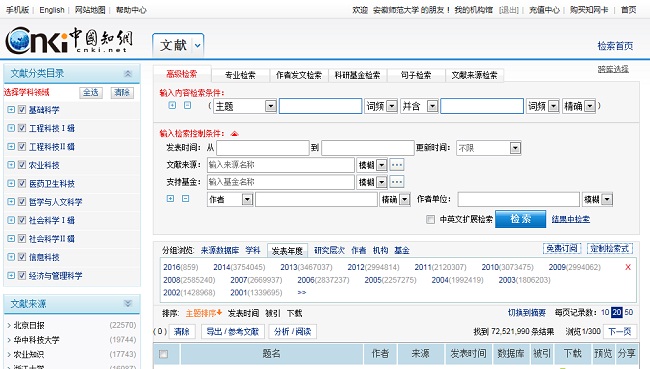Switch to the 科研基金检索 tab
This screenshot has height=369, width=650.
[x=357, y=75]
